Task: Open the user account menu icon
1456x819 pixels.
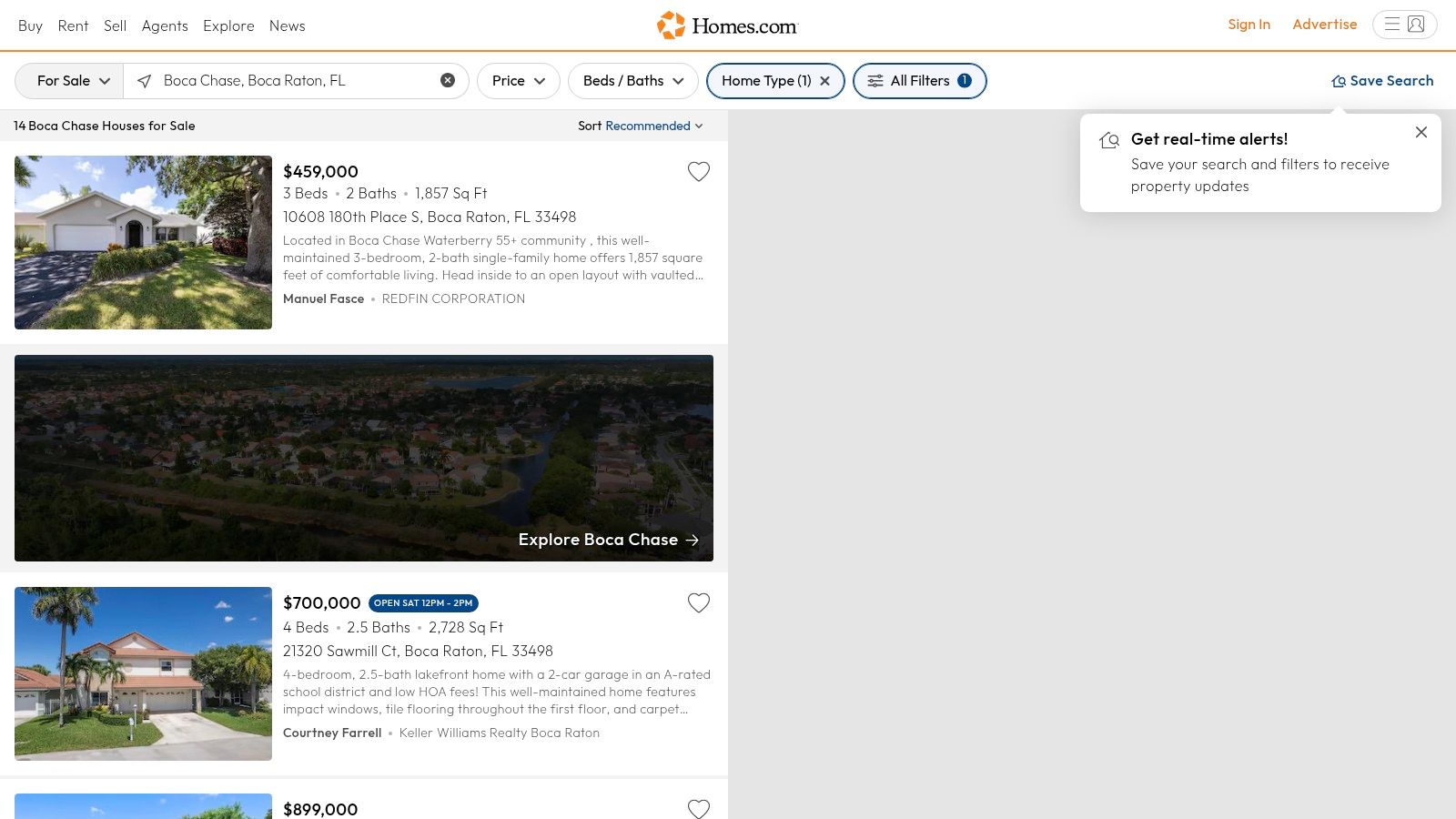Action: 1404,25
